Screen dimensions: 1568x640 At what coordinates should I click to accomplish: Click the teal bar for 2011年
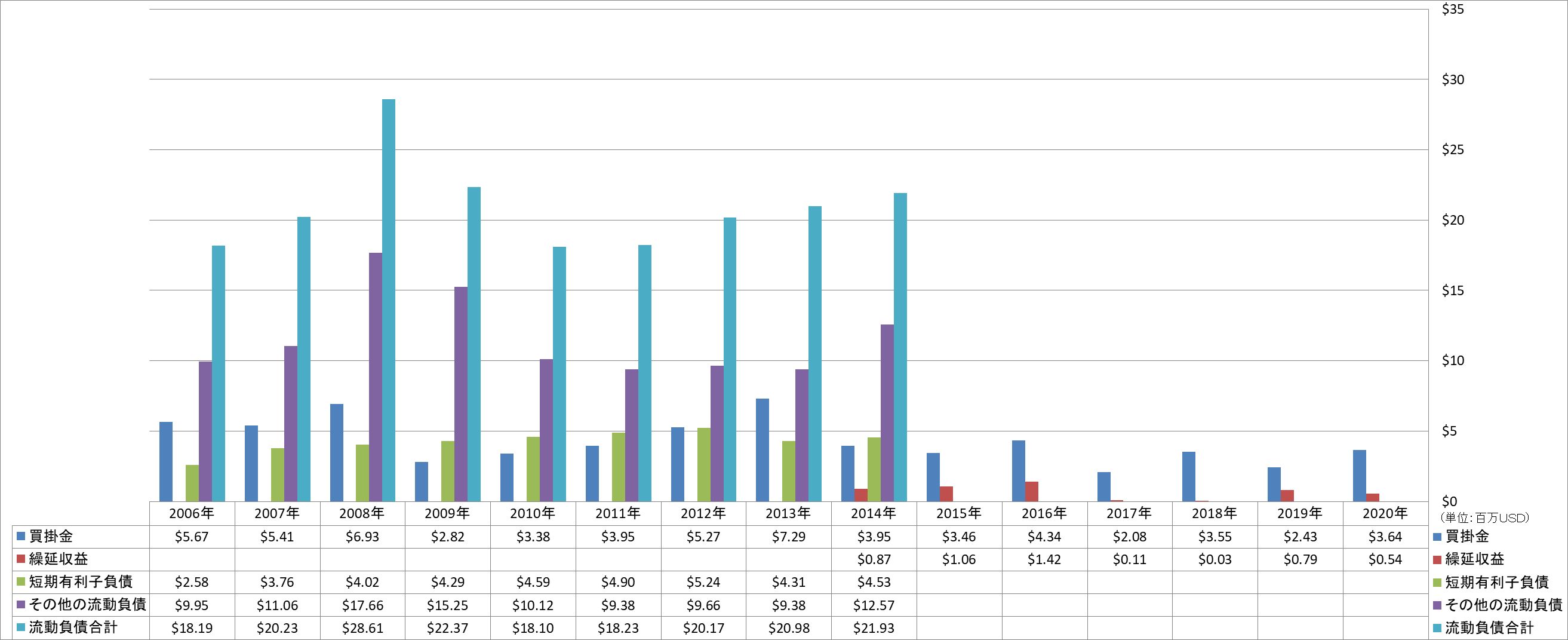[x=644, y=373]
